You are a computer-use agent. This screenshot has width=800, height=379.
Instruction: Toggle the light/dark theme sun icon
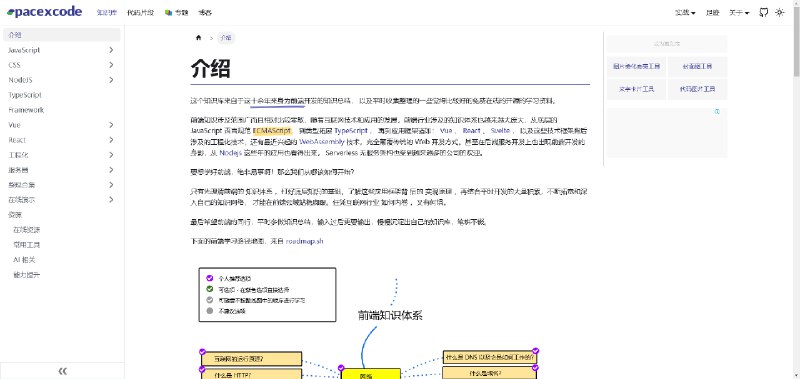click(x=780, y=13)
